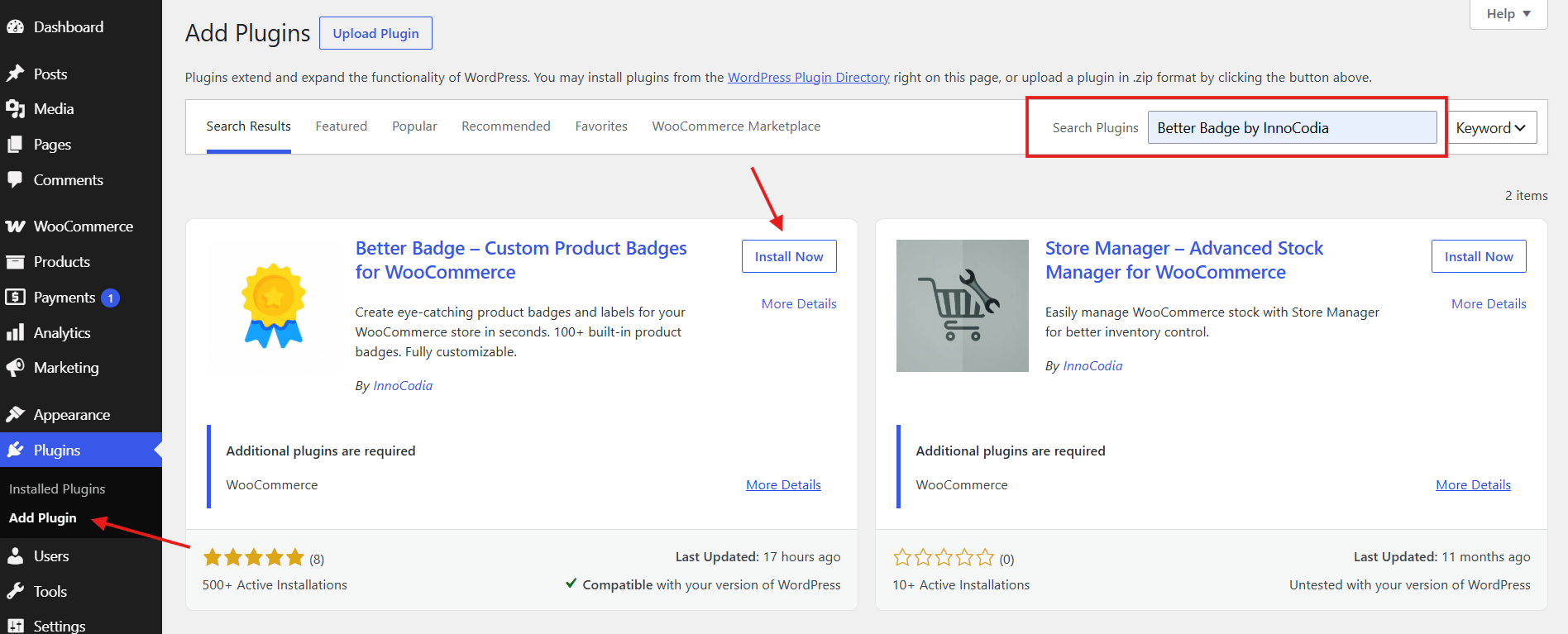1568x634 pixels.
Task: Click the Upload Plugin button
Action: (375, 33)
